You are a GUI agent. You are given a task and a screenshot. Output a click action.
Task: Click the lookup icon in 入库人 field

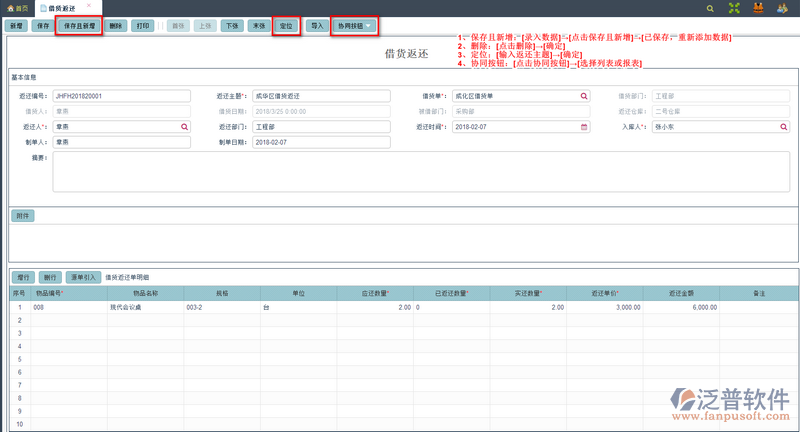[785, 127]
